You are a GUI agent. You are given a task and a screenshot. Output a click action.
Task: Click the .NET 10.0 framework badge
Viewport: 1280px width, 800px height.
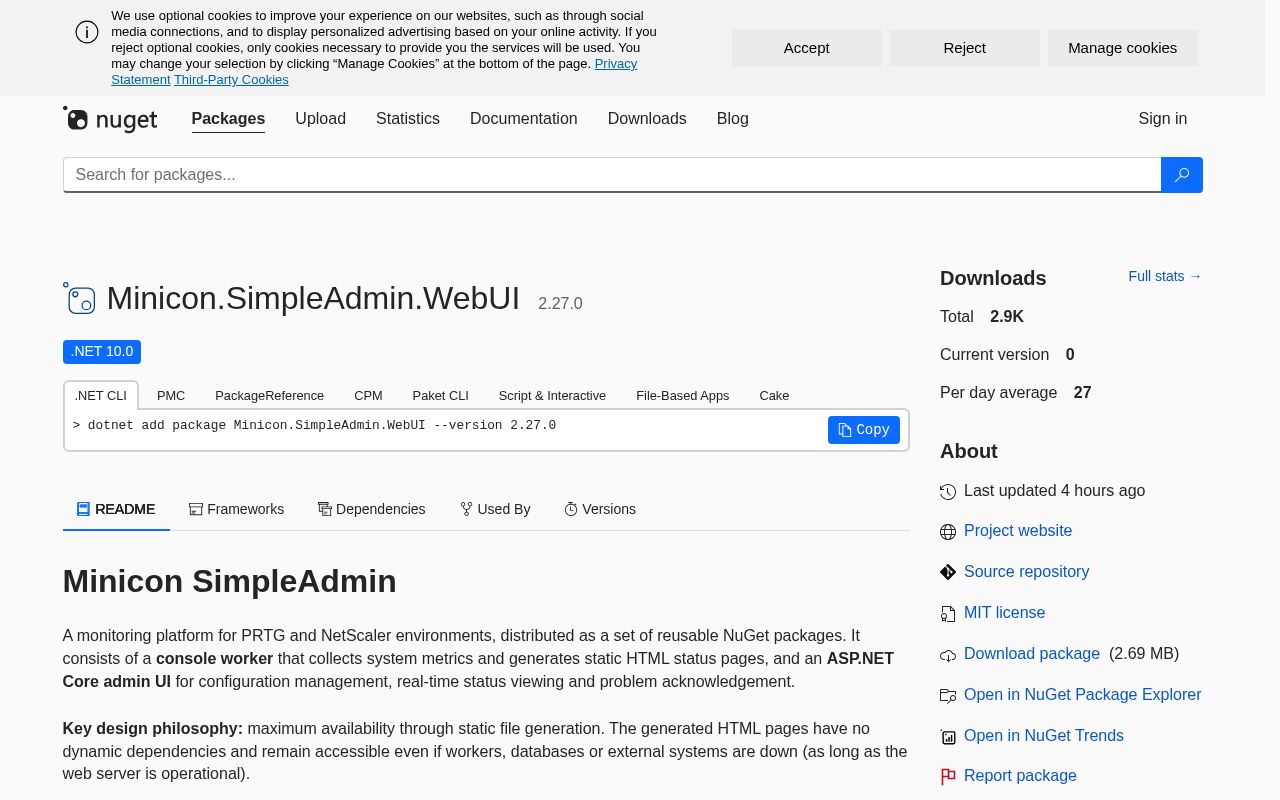102,352
